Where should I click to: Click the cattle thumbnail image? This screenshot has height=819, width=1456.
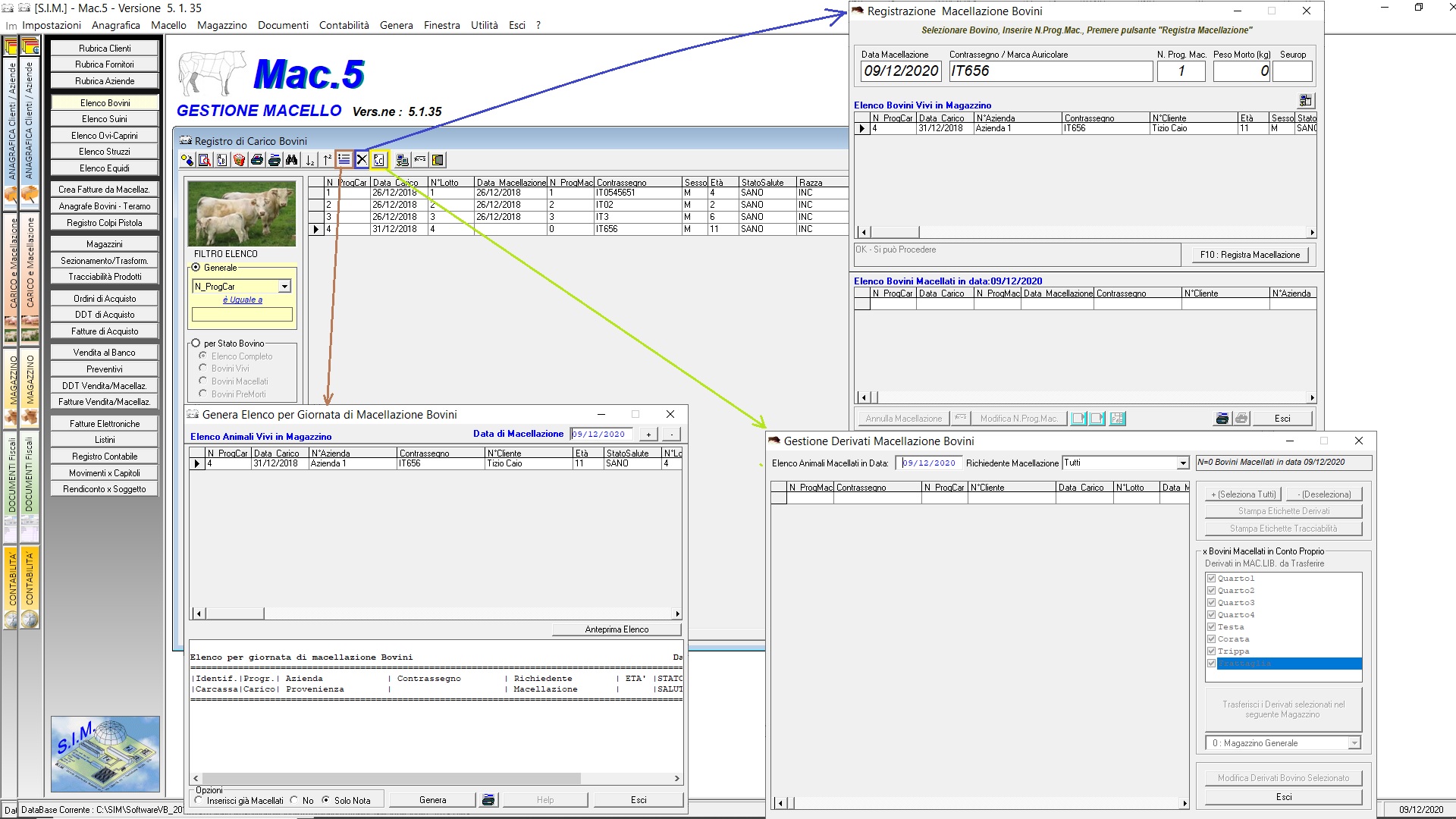click(x=242, y=213)
